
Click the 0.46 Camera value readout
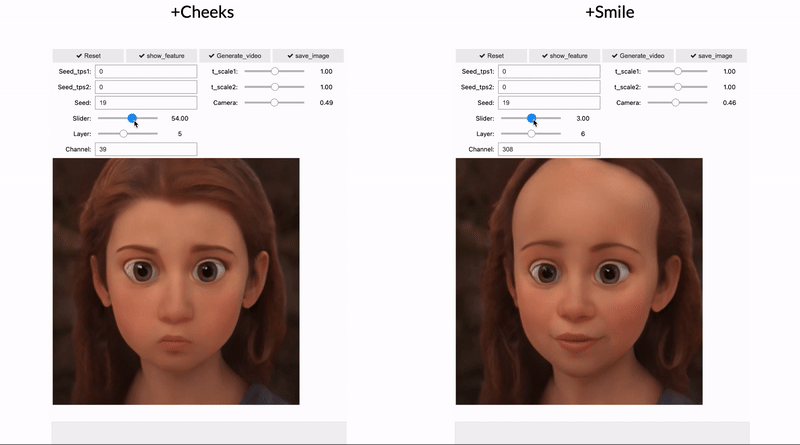[729, 103]
